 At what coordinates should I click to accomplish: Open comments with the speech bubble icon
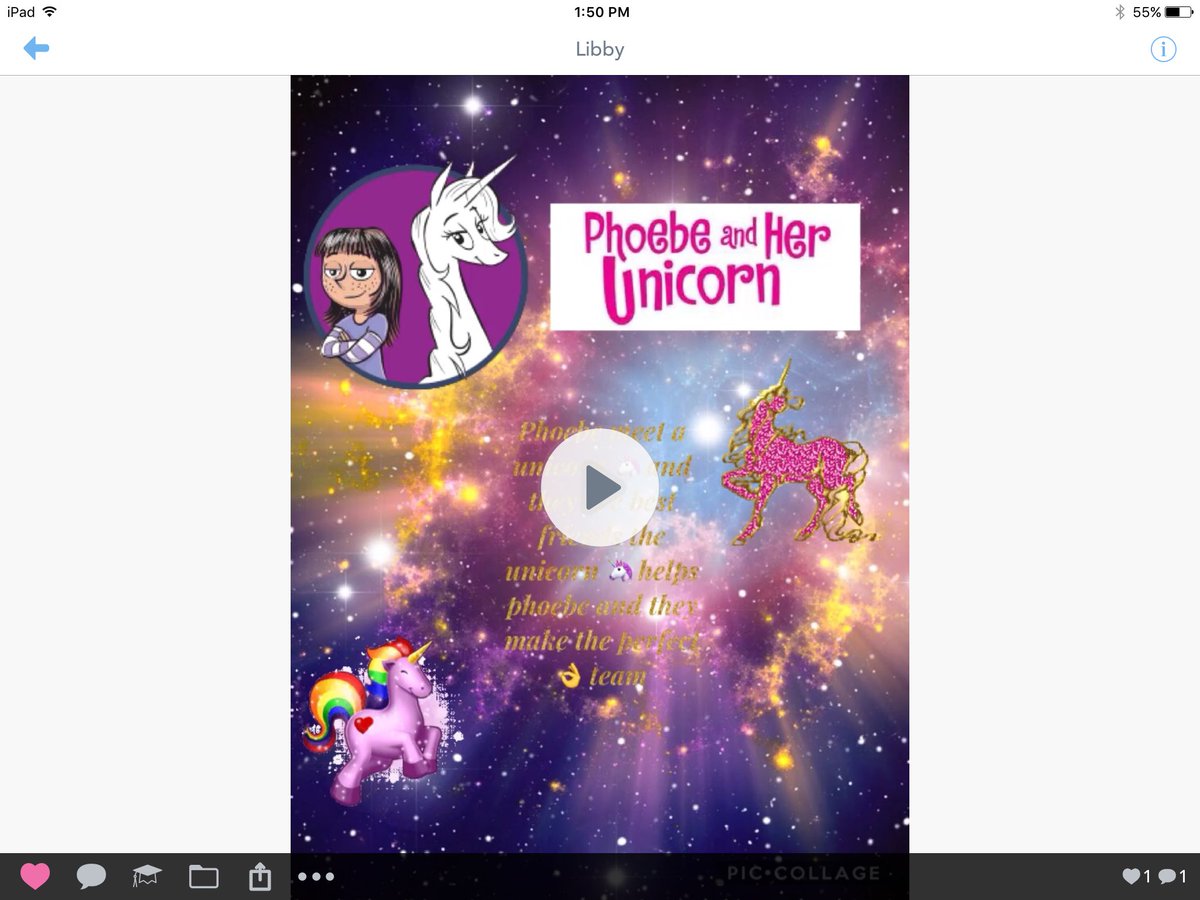click(x=91, y=877)
